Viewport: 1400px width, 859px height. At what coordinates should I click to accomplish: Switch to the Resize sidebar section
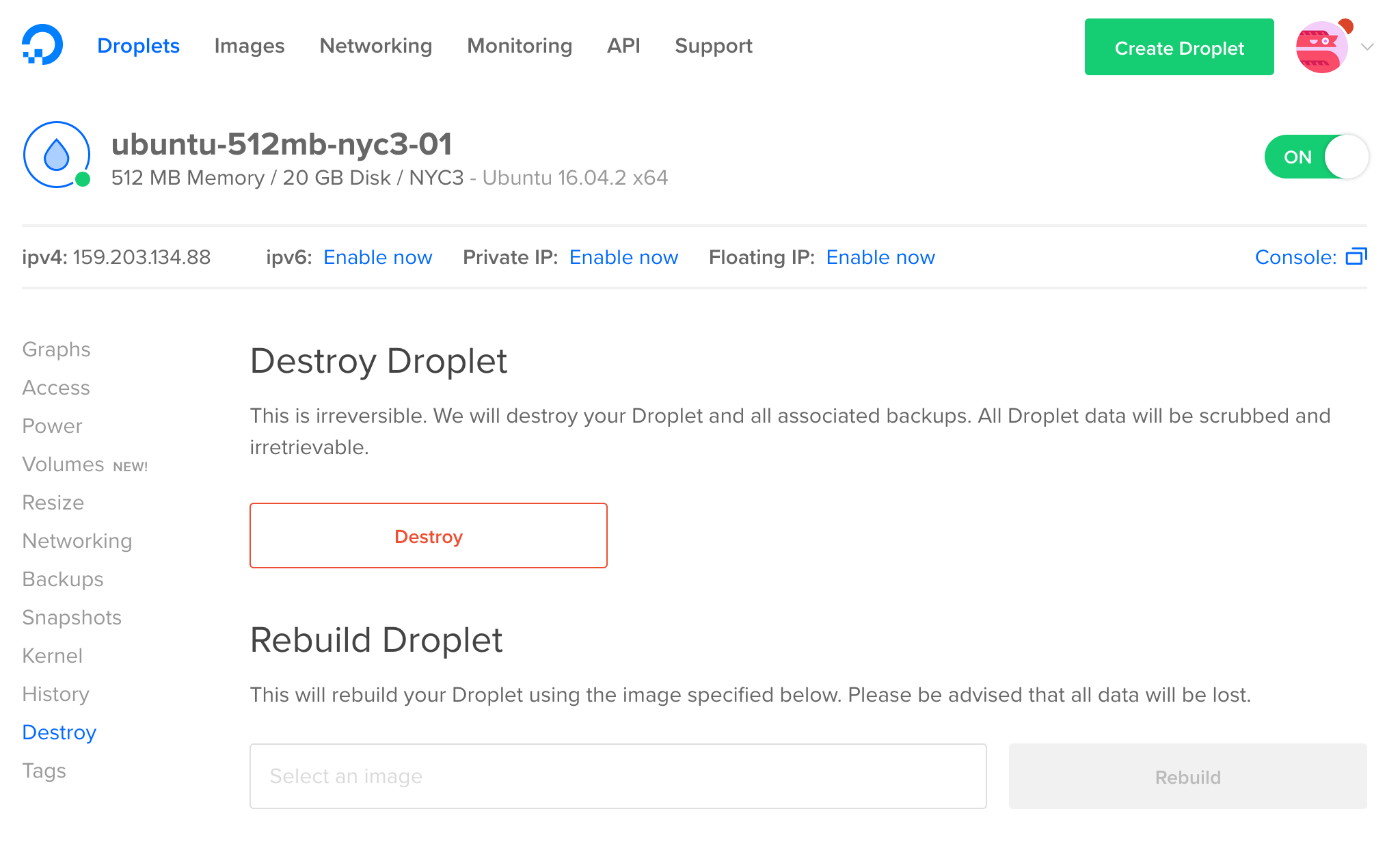[53, 503]
